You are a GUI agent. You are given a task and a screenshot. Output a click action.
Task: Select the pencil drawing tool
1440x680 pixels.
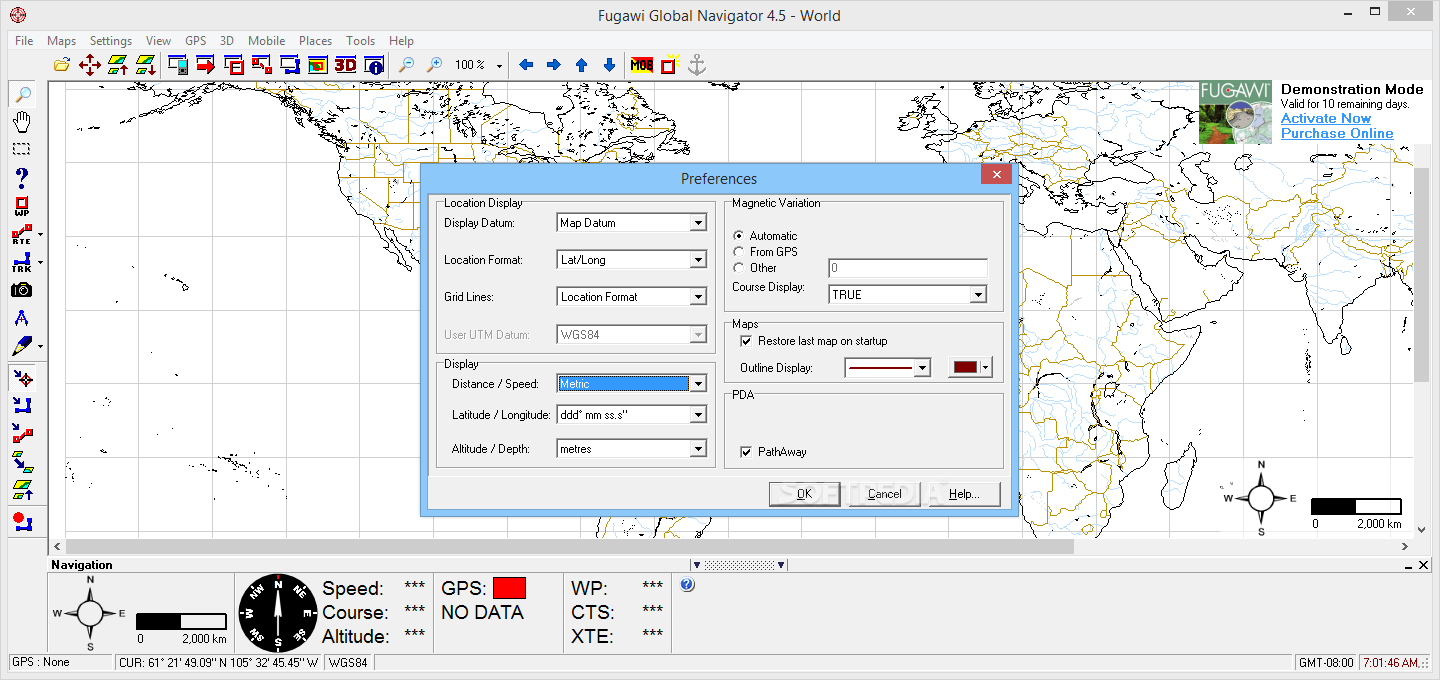pyautogui.click(x=21, y=346)
